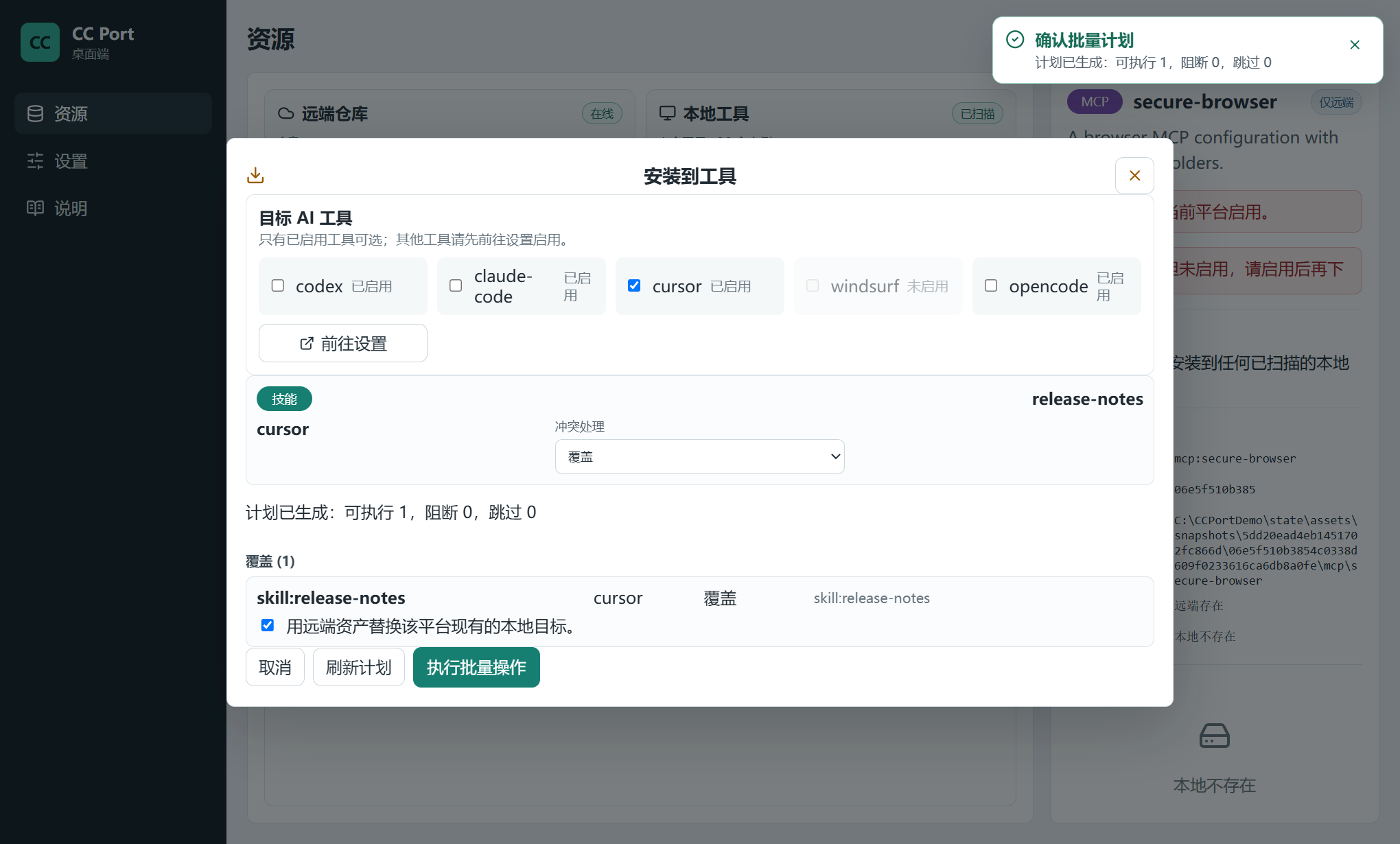Click the MCP badge

(1095, 102)
